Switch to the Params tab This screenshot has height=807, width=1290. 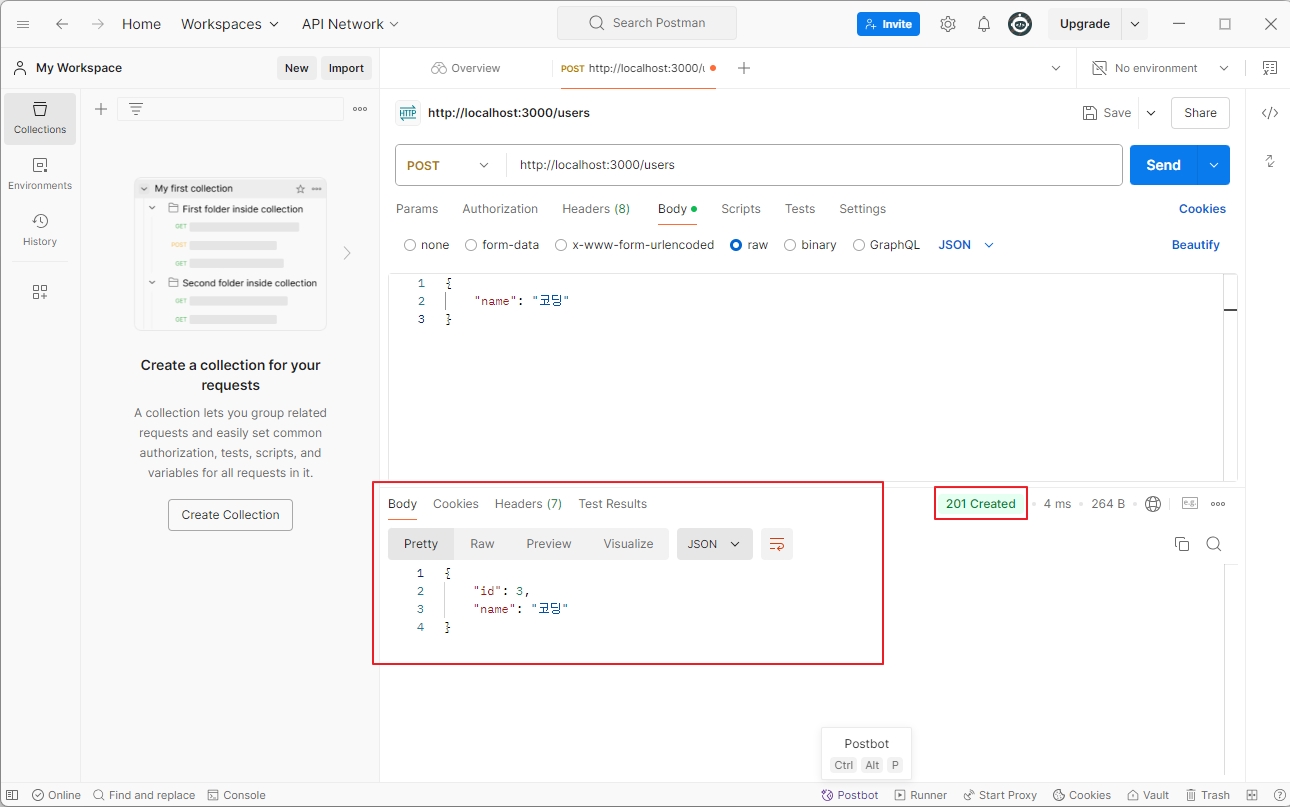[x=417, y=209]
